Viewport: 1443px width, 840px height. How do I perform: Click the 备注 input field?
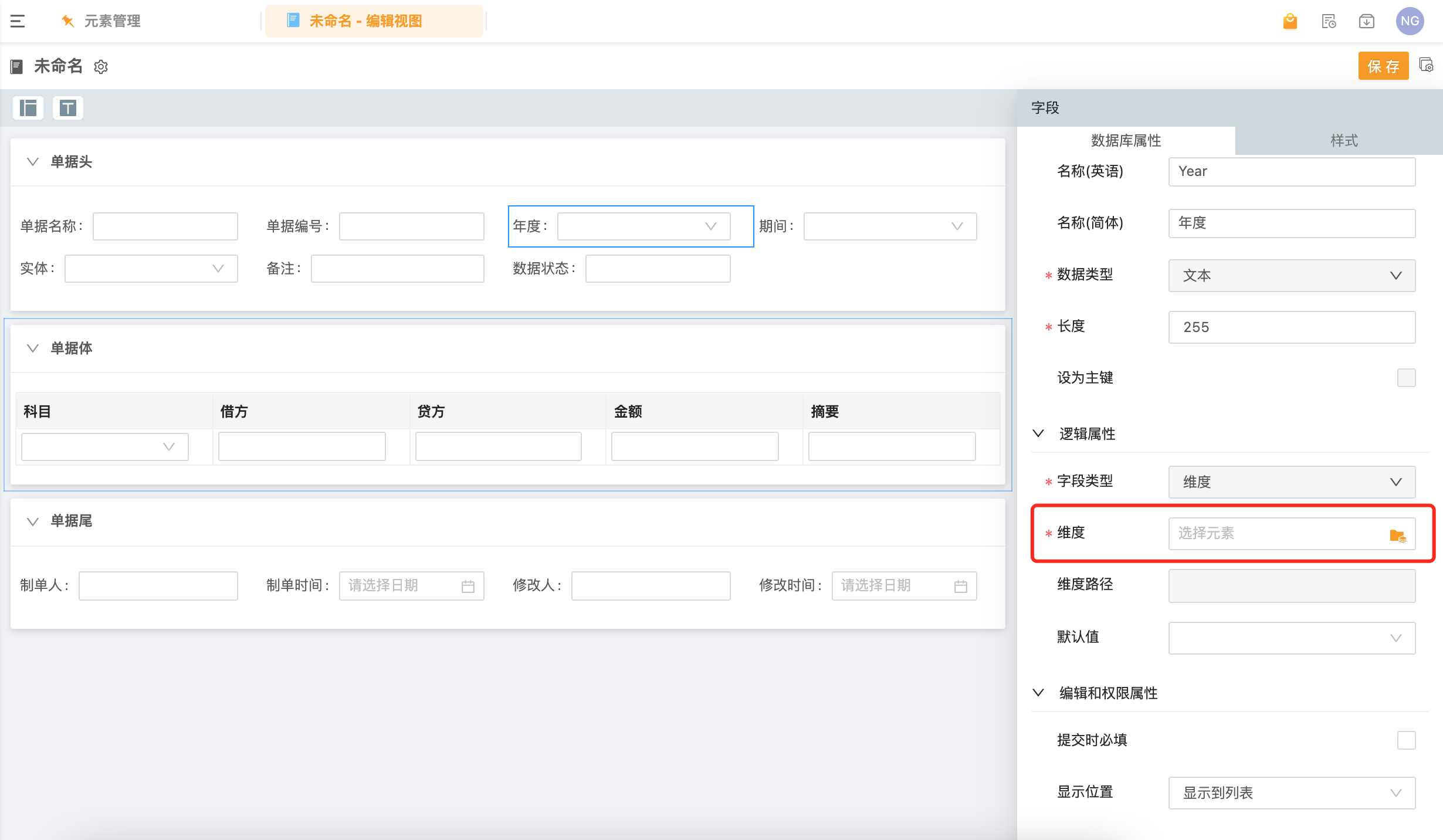(397, 269)
